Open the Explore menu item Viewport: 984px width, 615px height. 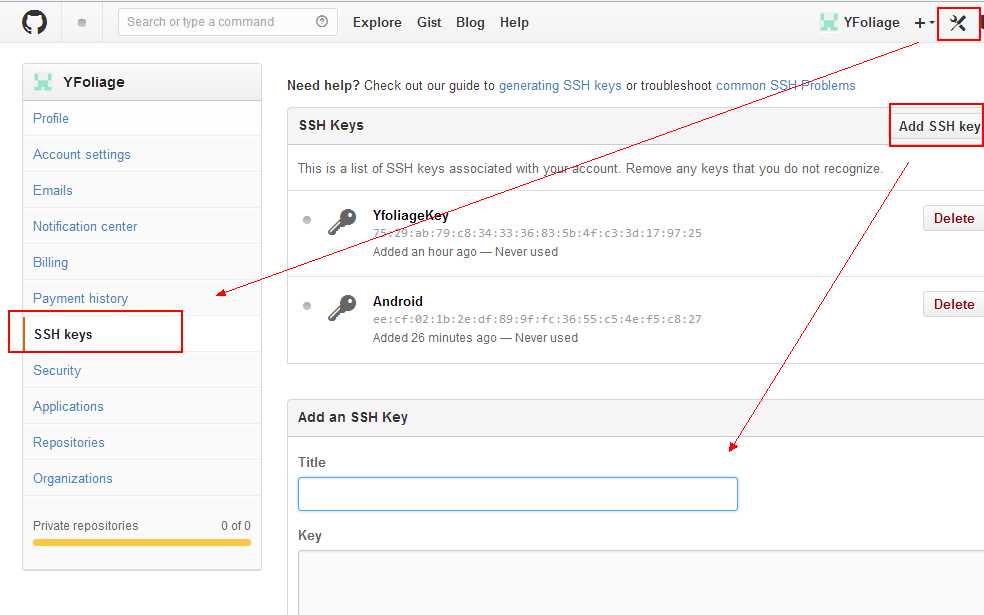coord(377,23)
